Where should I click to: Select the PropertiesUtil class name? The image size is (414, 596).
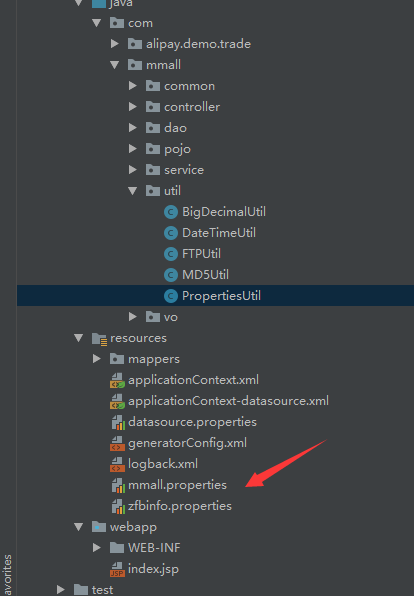pyautogui.click(x=221, y=296)
